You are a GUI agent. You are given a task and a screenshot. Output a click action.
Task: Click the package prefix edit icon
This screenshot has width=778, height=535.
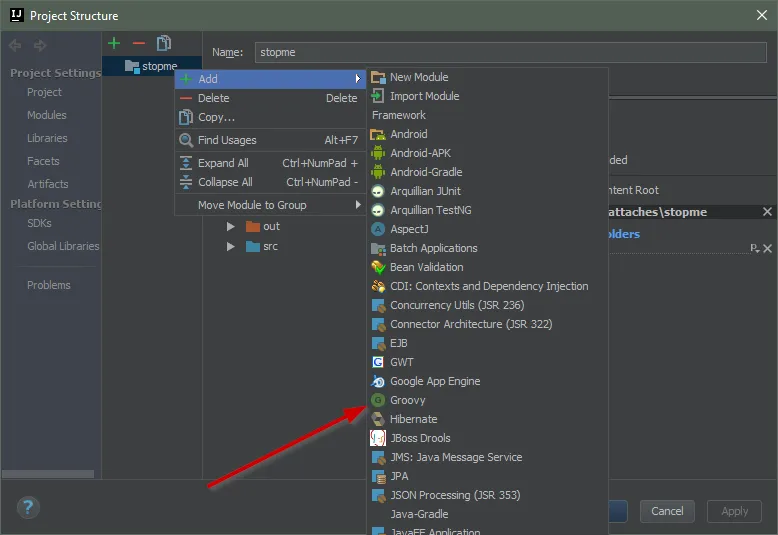coord(754,248)
